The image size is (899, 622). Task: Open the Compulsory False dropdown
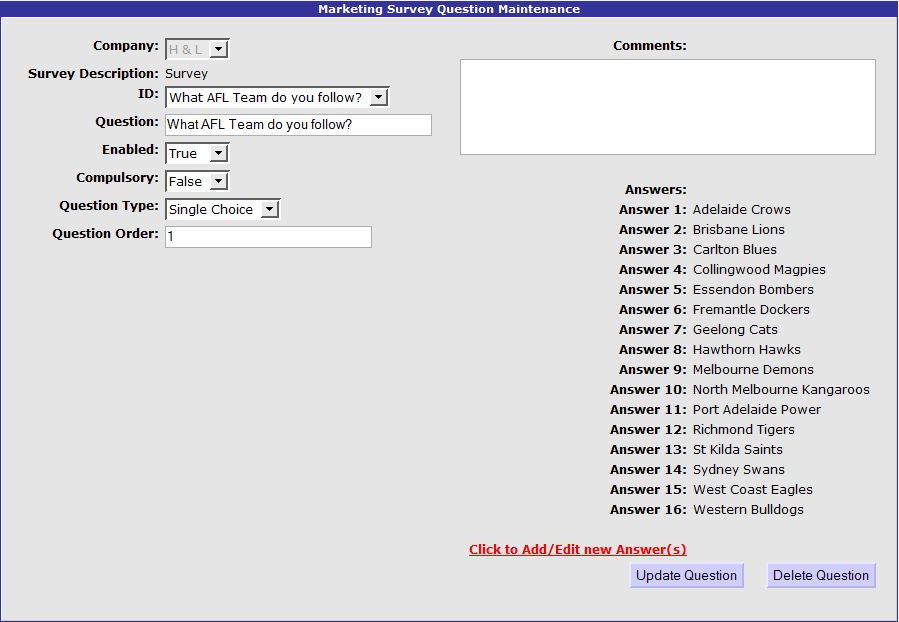(x=197, y=181)
